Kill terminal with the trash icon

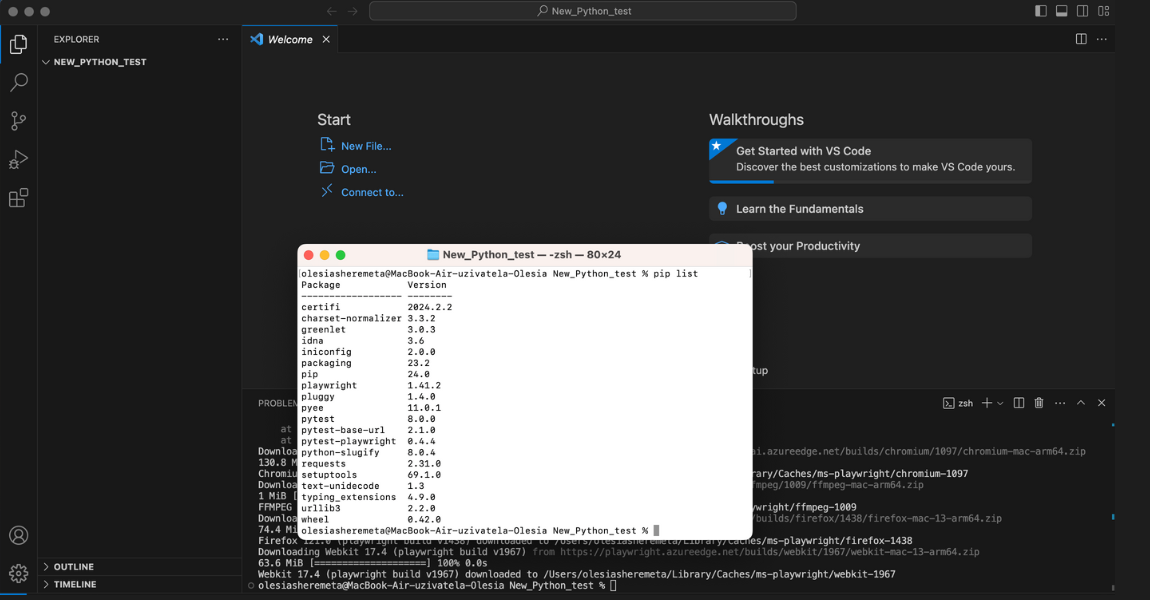(1039, 403)
